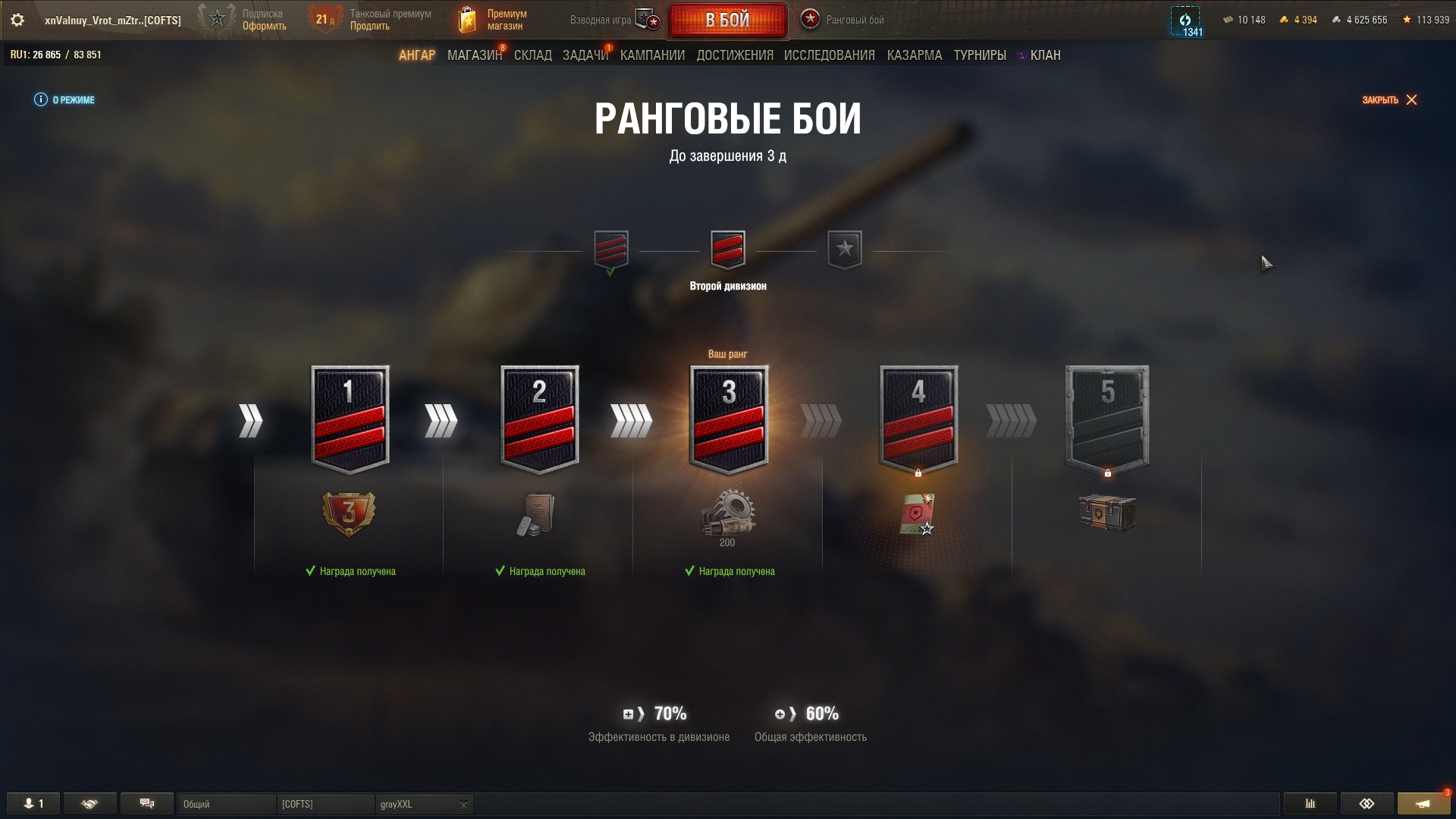Open the МАГАЗИН tab

pyautogui.click(x=475, y=55)
